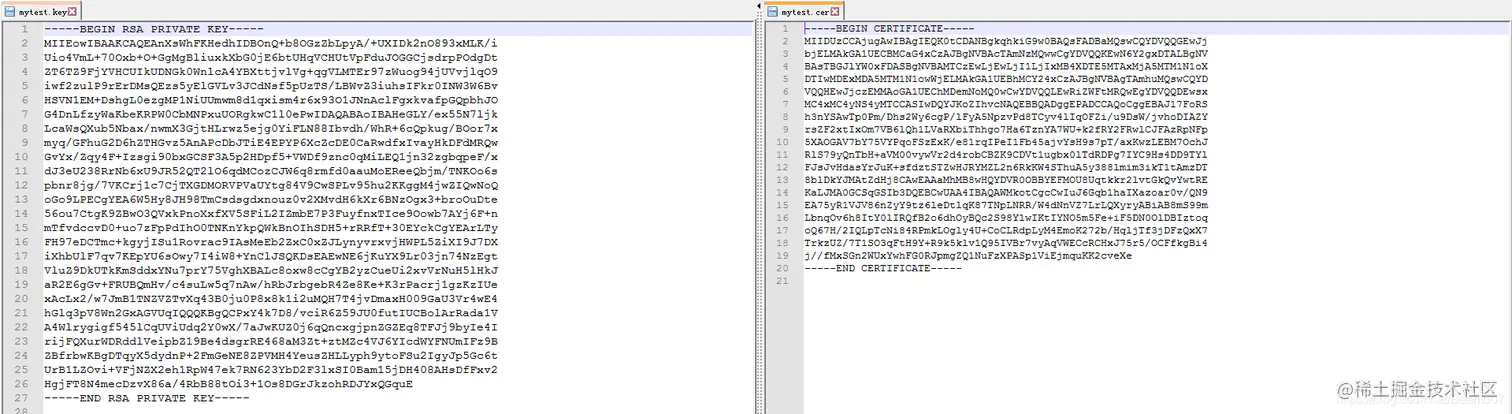This screenshot has width=1512, height=414.
Task: Close the mytest.cer tab using its X
Action: (835, 11)
